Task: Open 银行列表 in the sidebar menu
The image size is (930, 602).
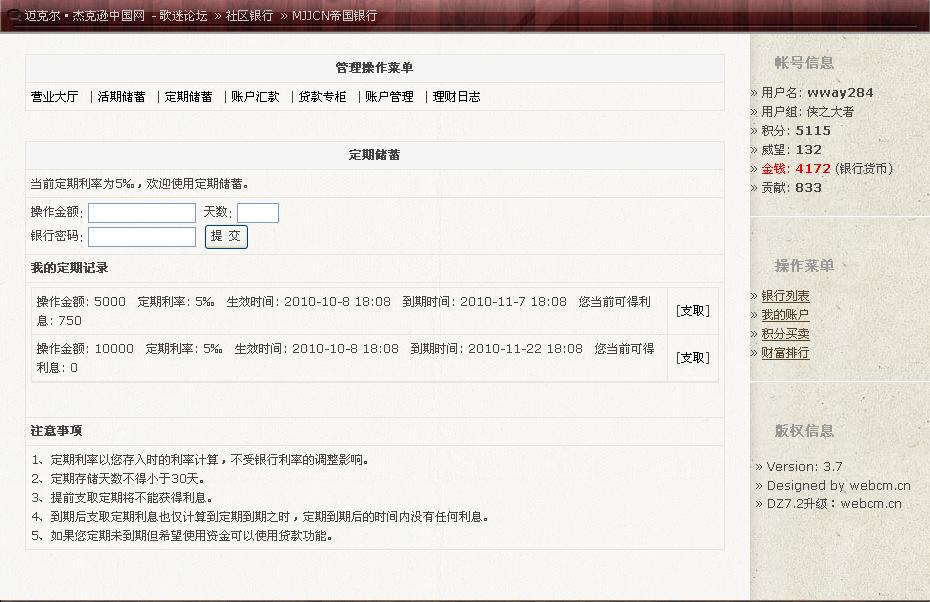Action: point(785,296)
